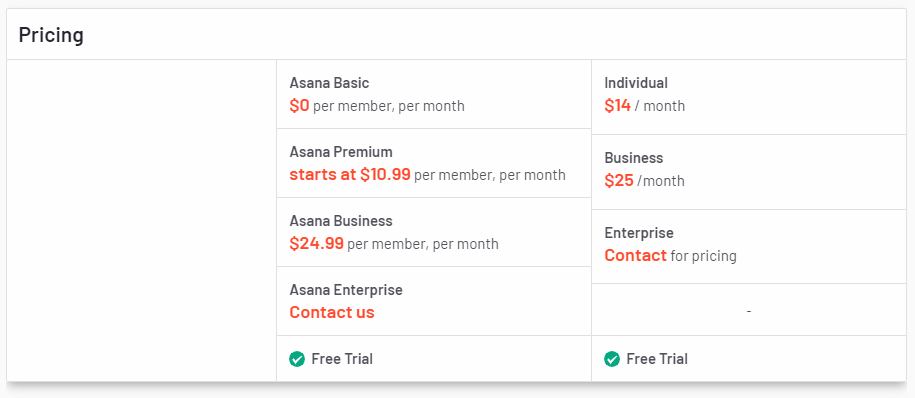Click the Contact us link
Viewport: 915px width, 398px height.
[332, 312]
